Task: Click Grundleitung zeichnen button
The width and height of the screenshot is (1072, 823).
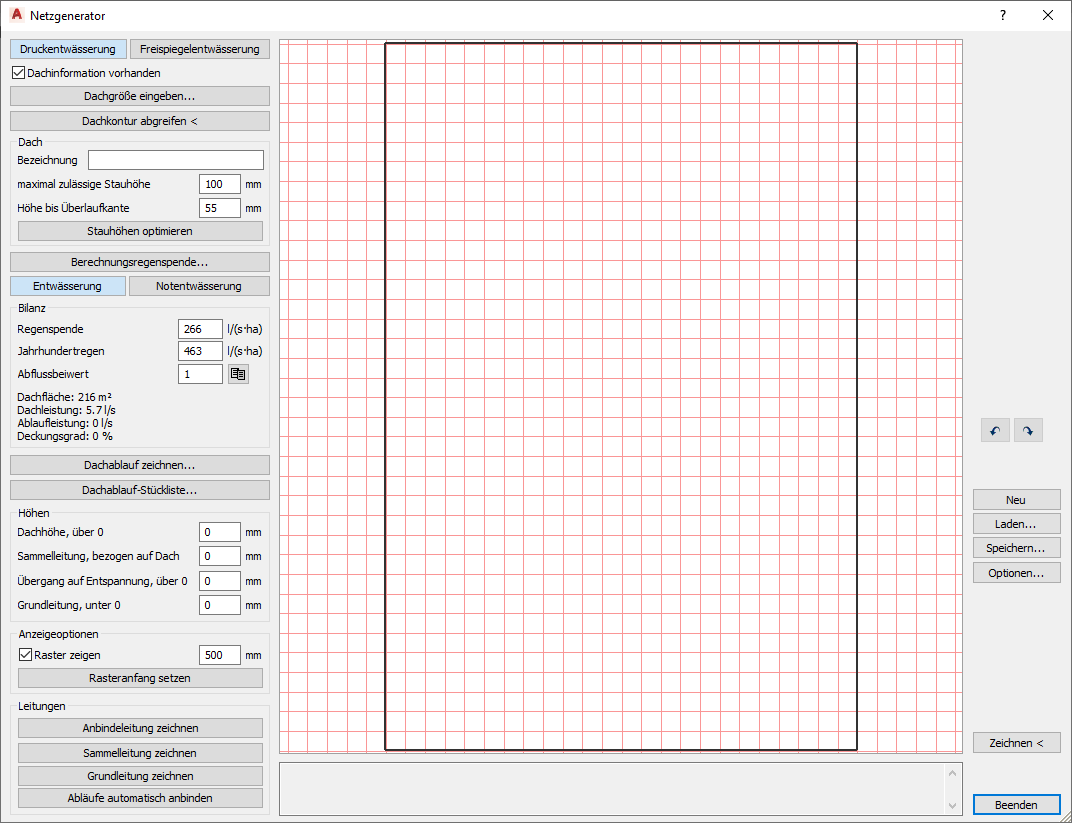Action: click(x=140, y=776)
